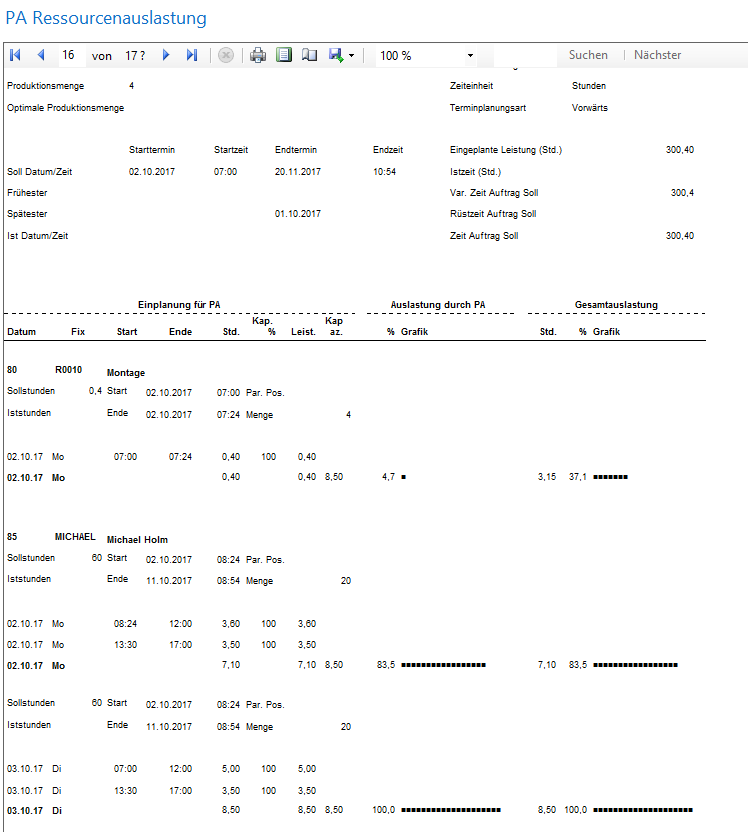This screenshot has width=748, height=832.
Task: Click Eingeplante Leistung (Std.) label
Action: point(506,150)
